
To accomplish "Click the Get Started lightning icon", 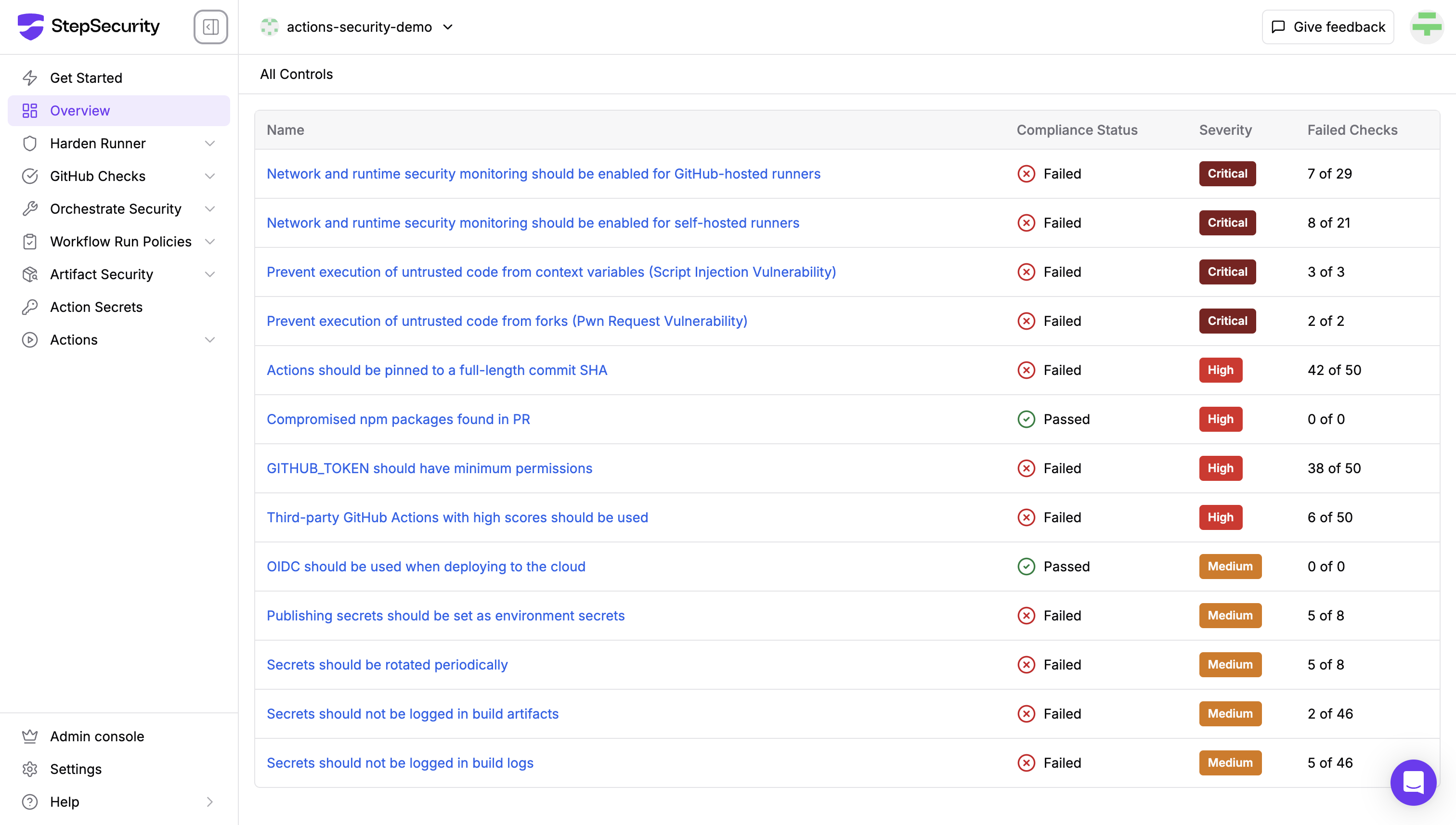I will pyautogui.click(x=30, y=77).
